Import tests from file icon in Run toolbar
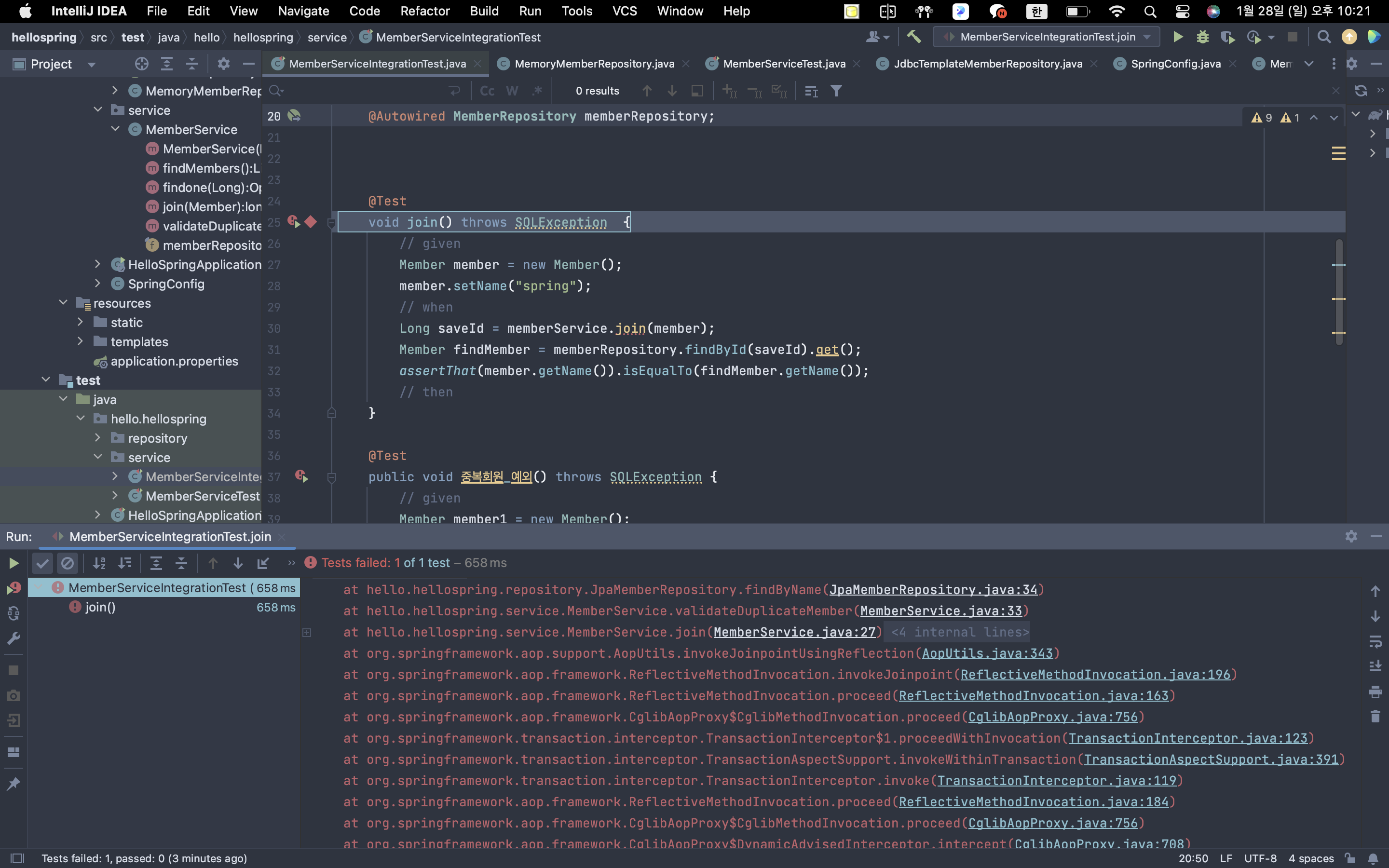 point(263,563)
